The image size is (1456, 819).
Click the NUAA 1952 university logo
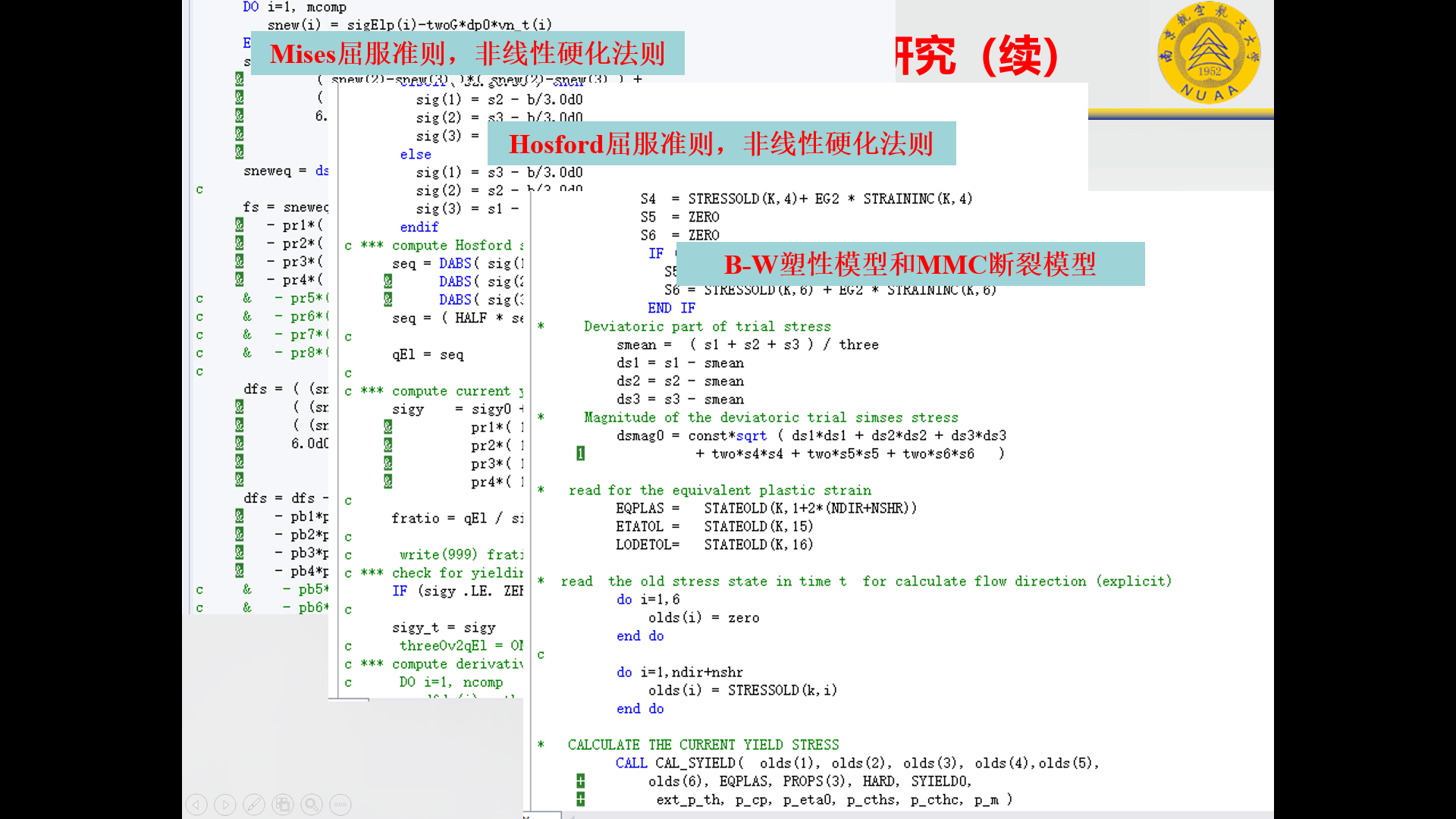point(1209,53)
